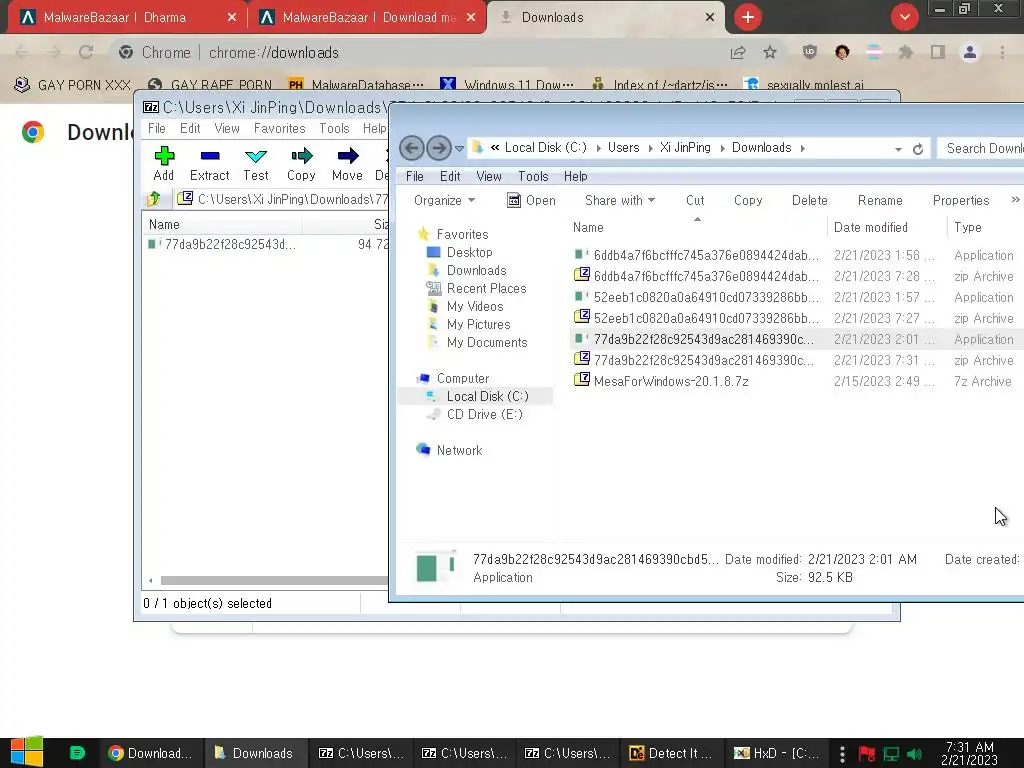Screen dimensions: 1024x768
Task: Click Properties in Explorer toolbar
Action: 961,200
